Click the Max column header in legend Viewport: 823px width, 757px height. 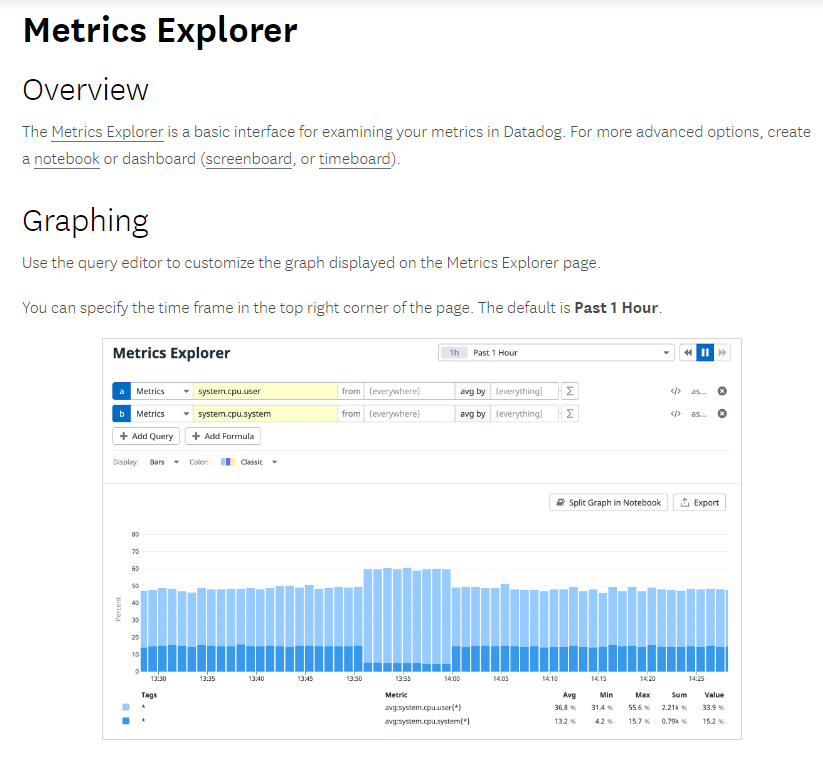pos(642,695)
